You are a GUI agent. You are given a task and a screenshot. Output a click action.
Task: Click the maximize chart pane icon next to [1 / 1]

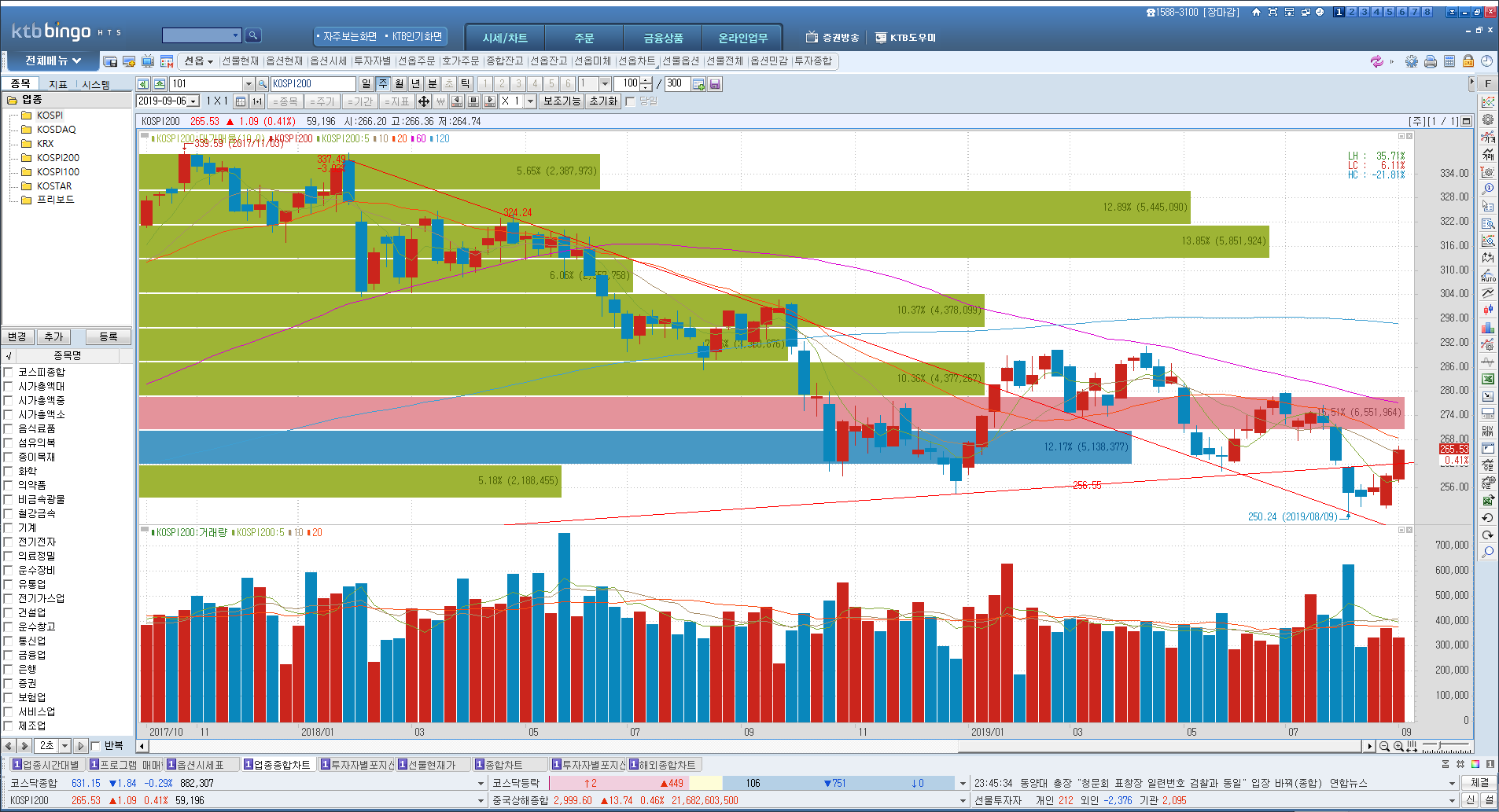(x=1466, y=121)
